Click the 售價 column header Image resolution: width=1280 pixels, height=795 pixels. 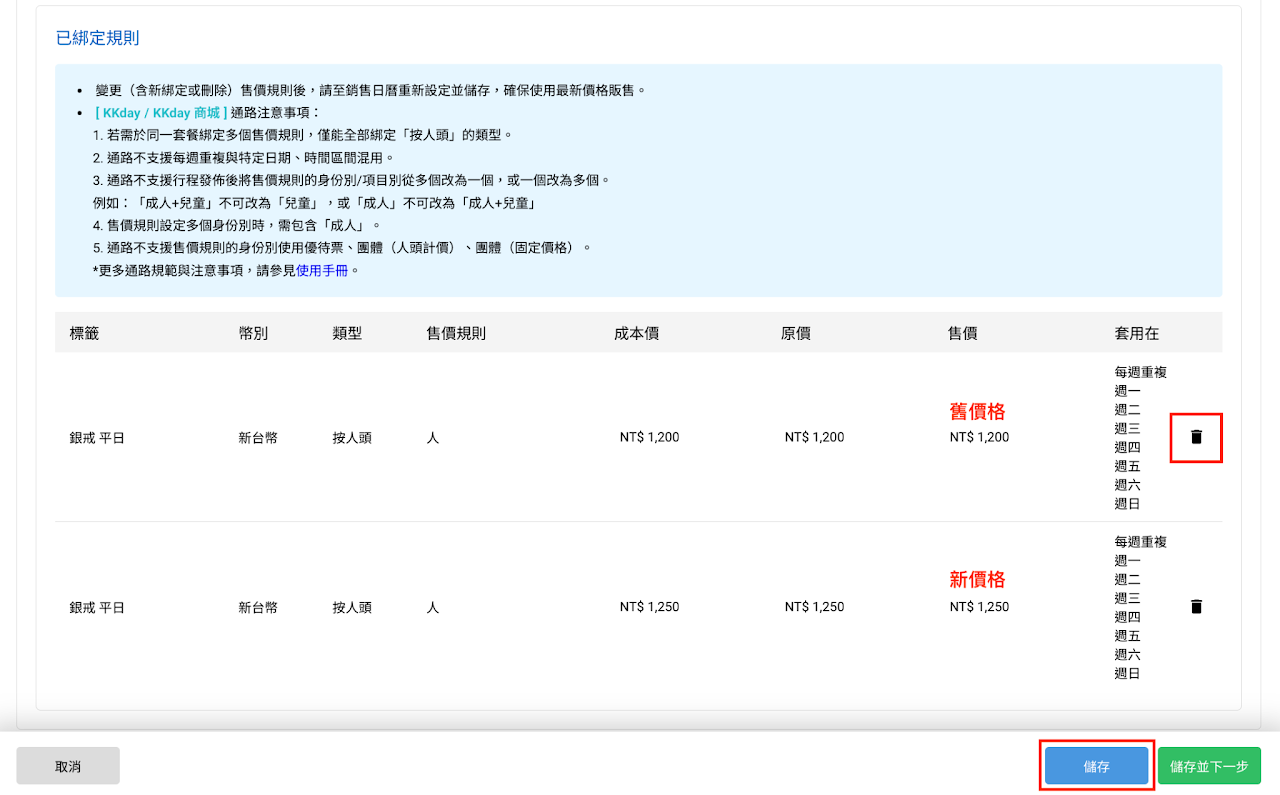click(963, 333)
